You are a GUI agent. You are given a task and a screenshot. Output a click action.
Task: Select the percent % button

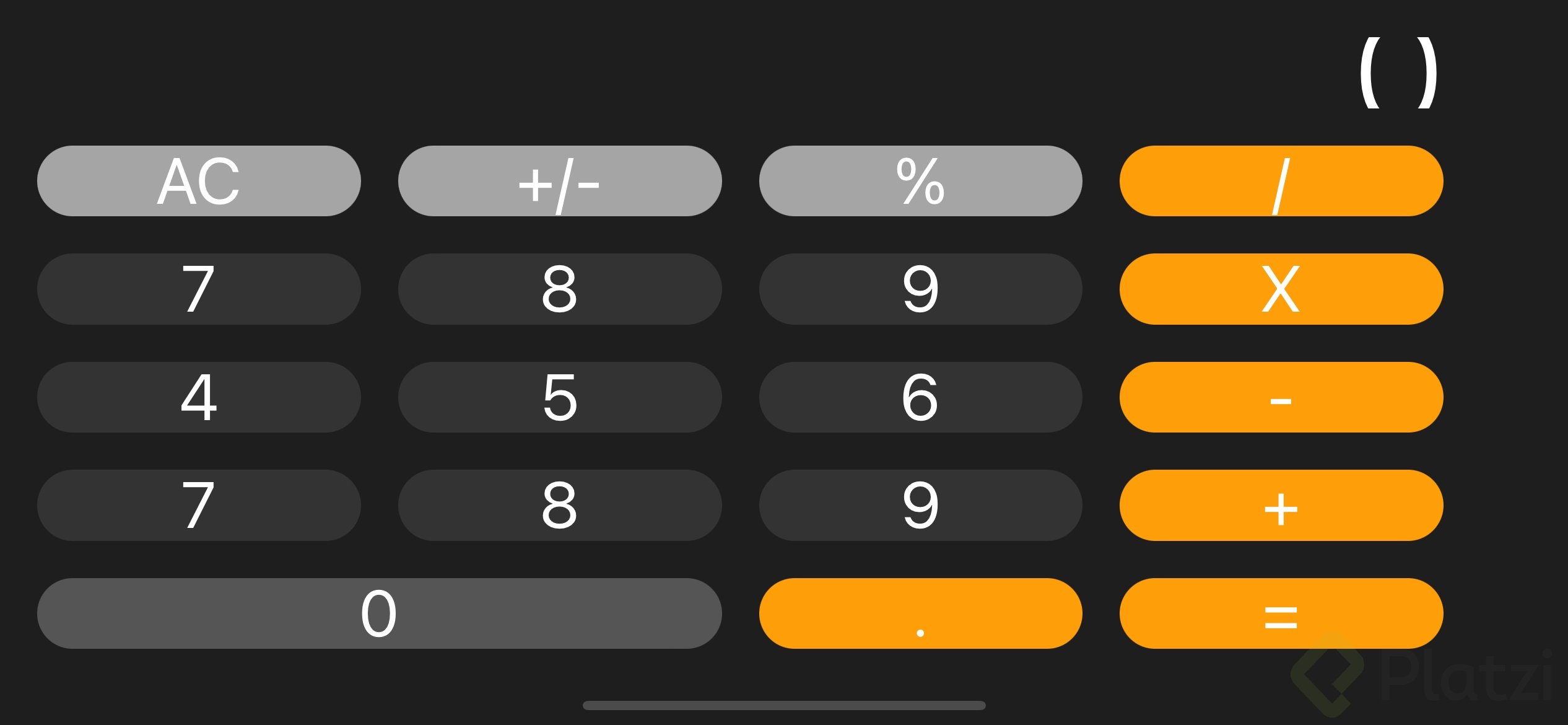click(920, 181)
